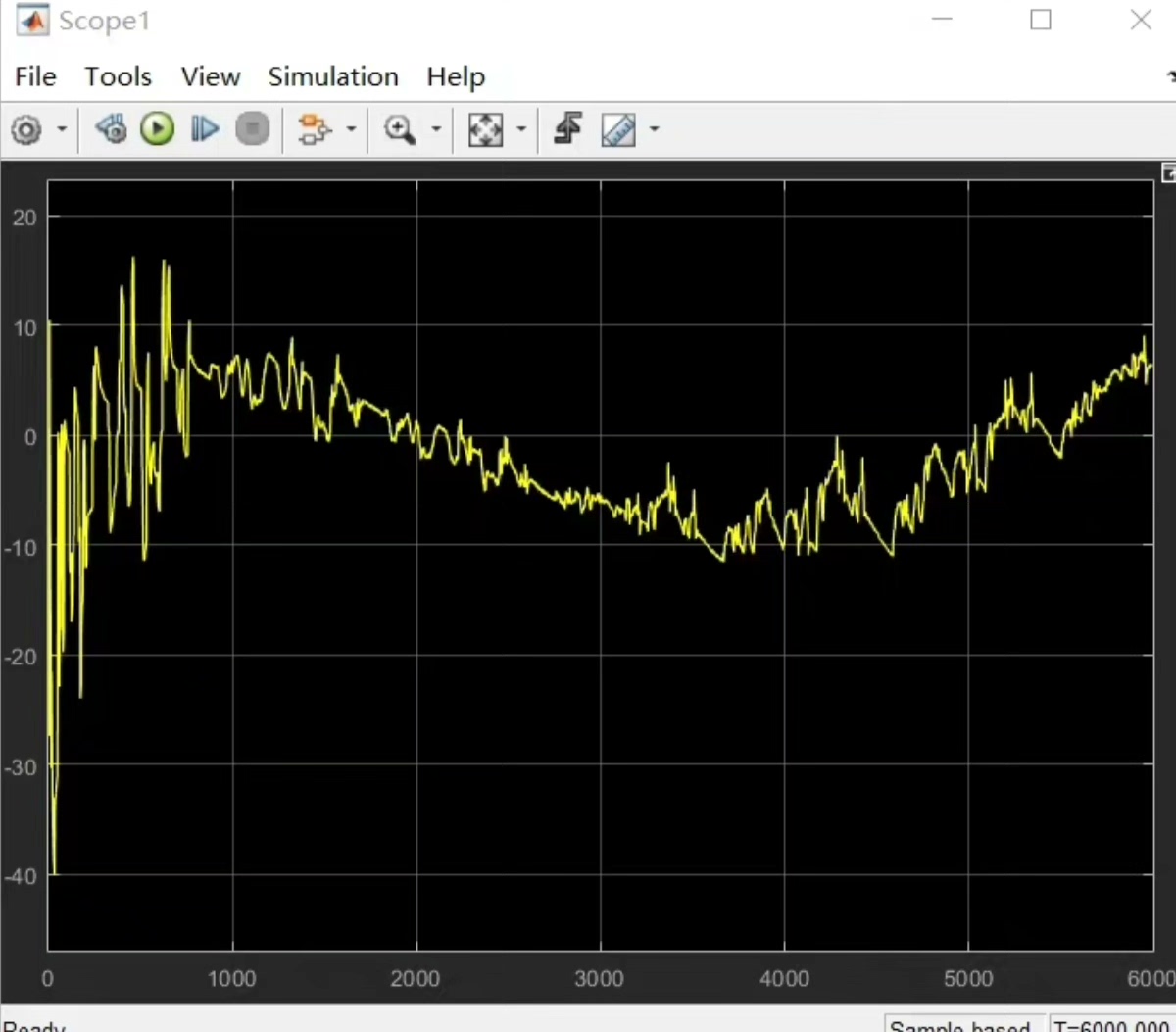Screen dimensions: 1176x1032
Task: Click the y-axis label -40
Action: [x=20, y=876]
